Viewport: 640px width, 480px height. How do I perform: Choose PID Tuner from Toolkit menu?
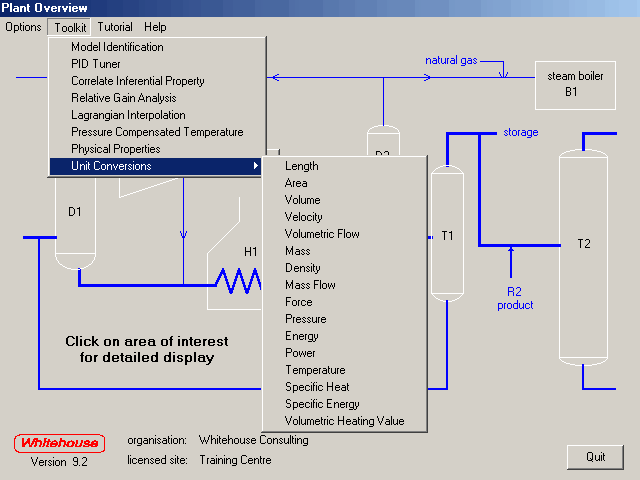click(x=96, y=64)
